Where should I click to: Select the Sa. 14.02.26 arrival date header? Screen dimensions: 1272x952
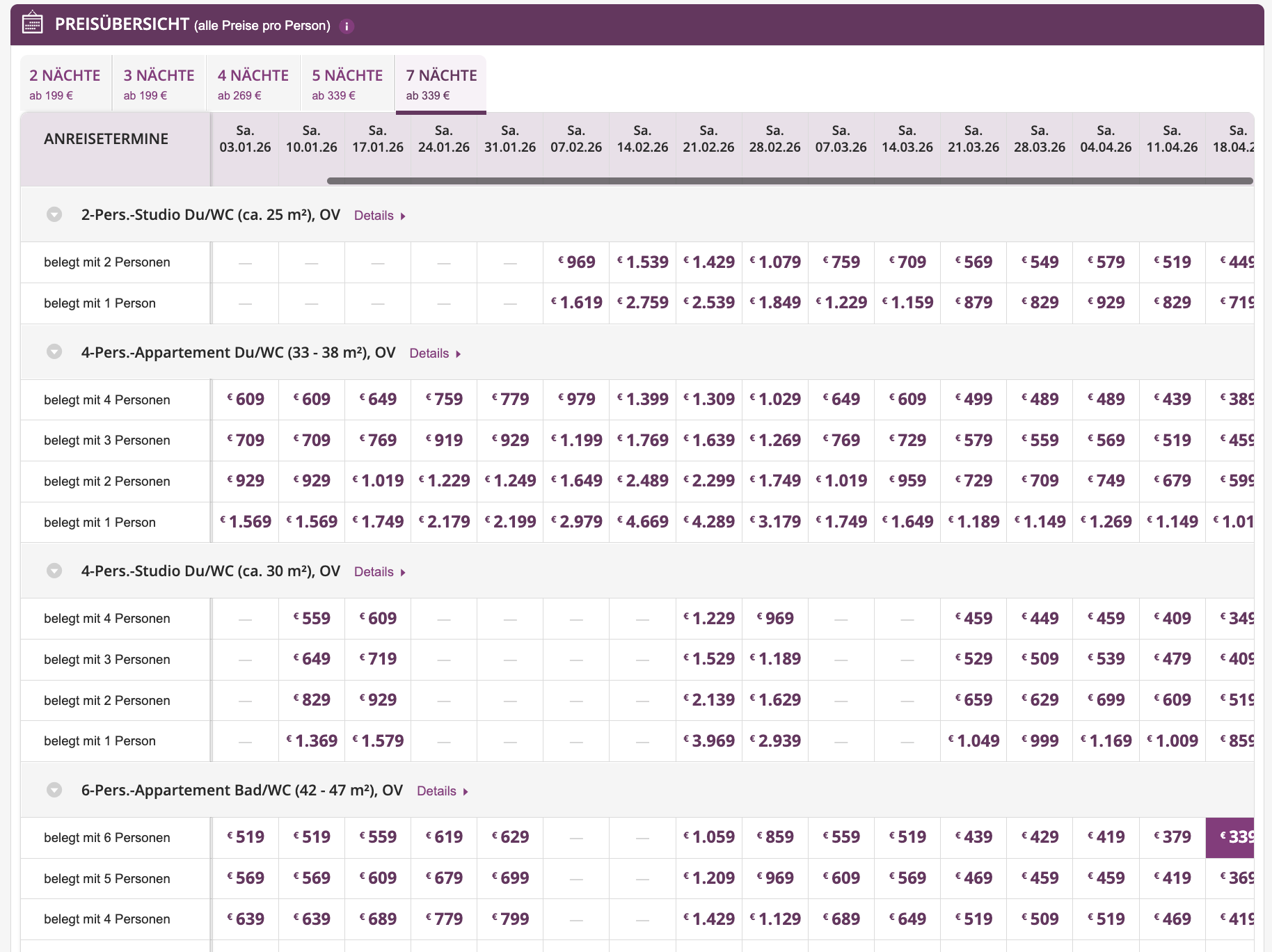(642, 139)
